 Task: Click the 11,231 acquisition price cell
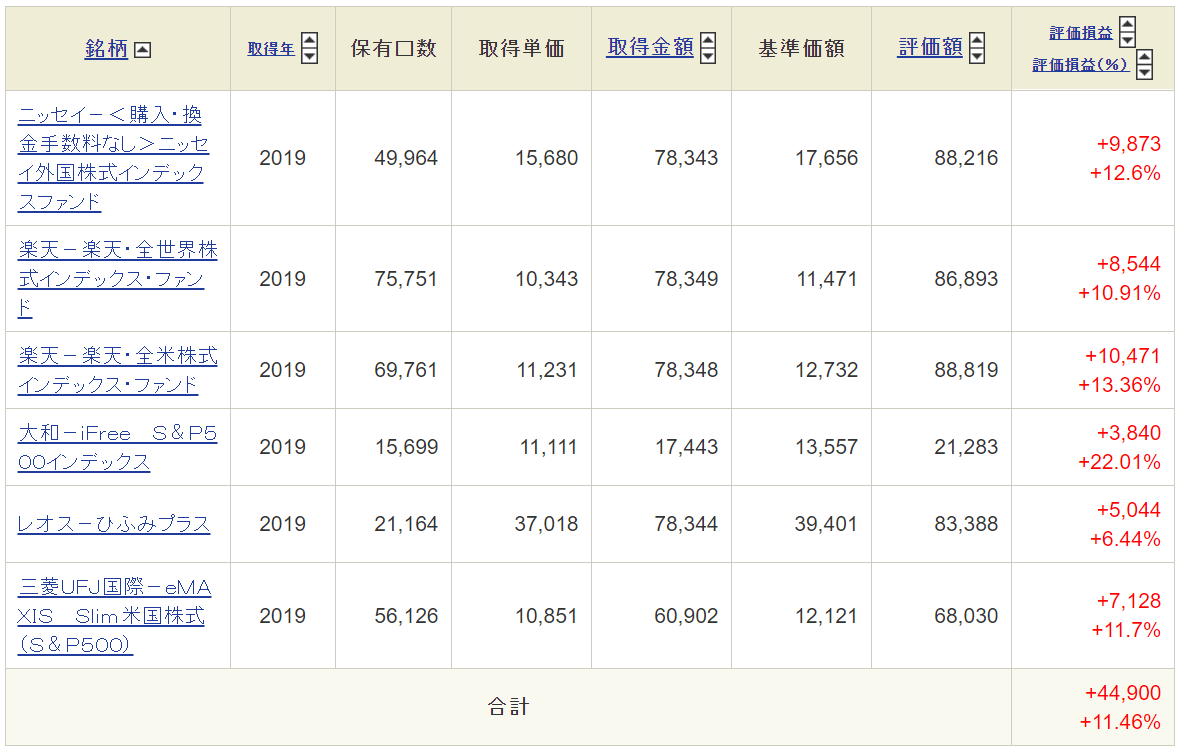pos(546,370)
